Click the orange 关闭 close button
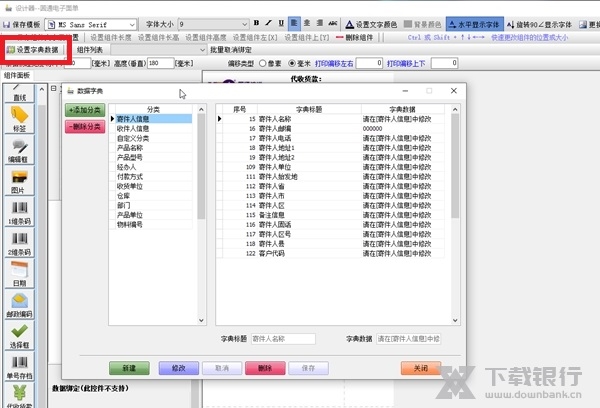This screenshot has height=408, width=600. point(421,368)
